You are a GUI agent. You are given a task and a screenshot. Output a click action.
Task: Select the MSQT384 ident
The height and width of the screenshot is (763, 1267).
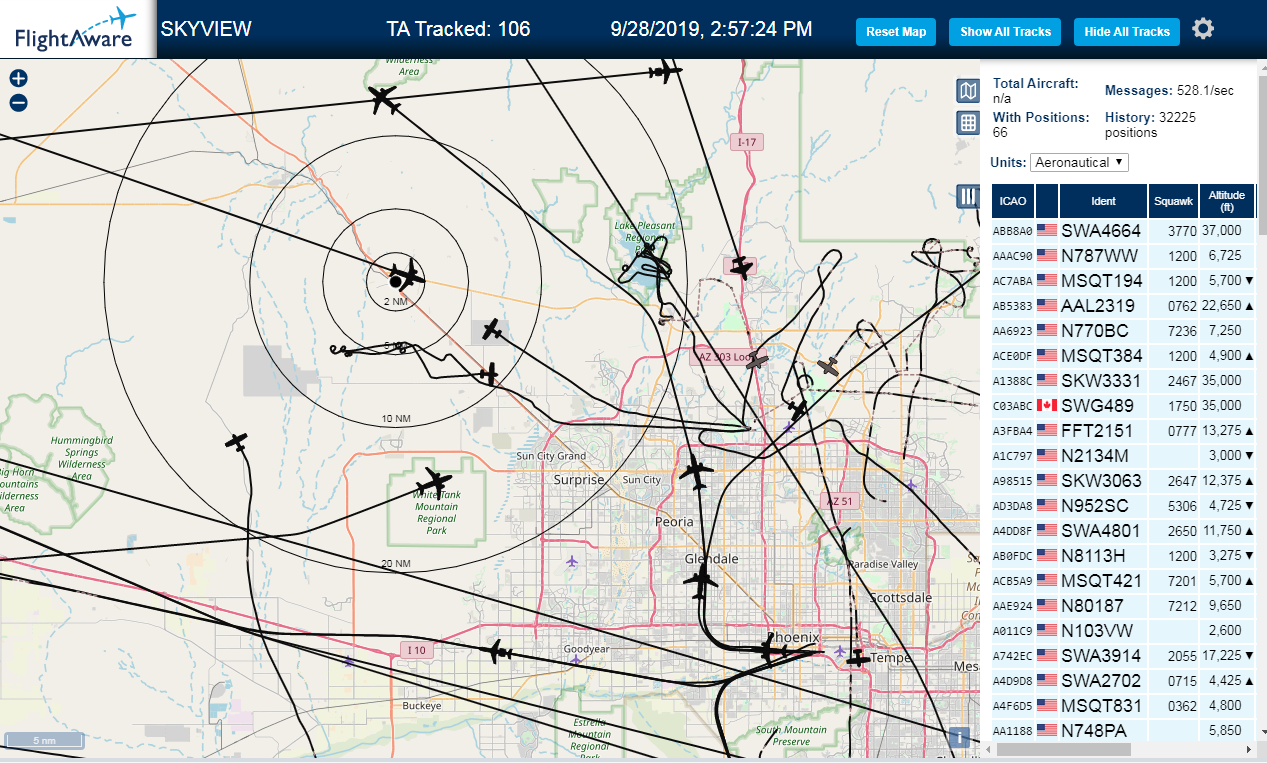pyautogui.click(x=1101, y=355)
